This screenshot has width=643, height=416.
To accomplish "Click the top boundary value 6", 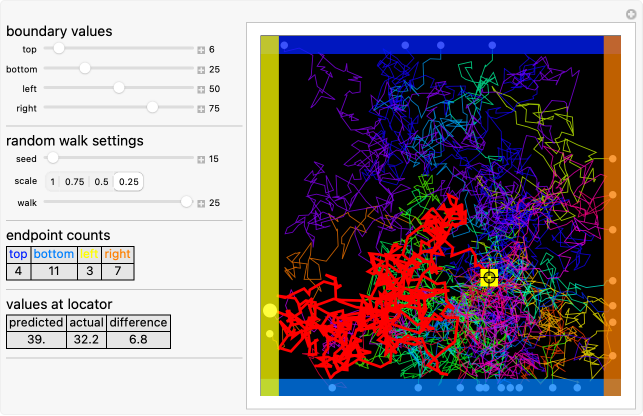I will tap(212, 50).
